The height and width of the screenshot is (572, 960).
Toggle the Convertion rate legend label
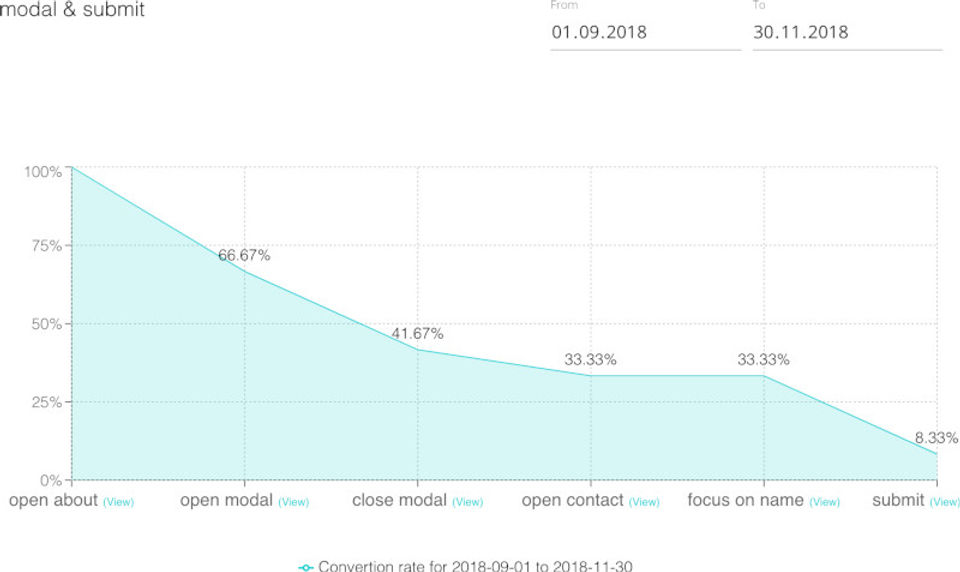[475, 567]
